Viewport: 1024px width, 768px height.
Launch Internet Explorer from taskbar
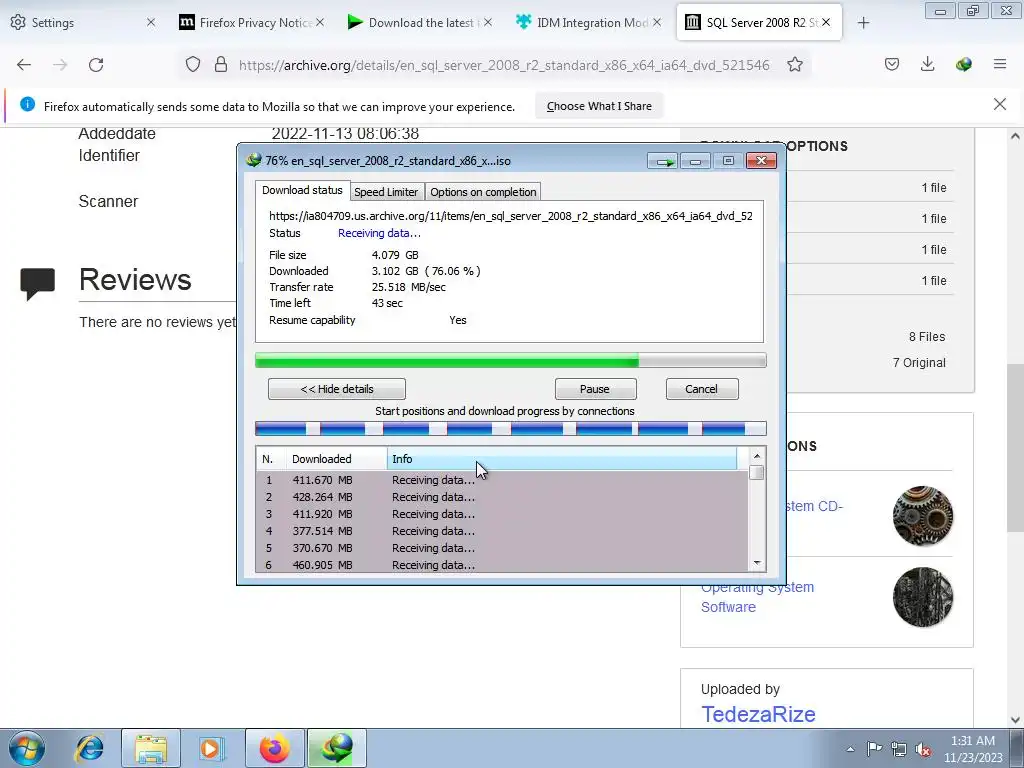click(89, 748)
